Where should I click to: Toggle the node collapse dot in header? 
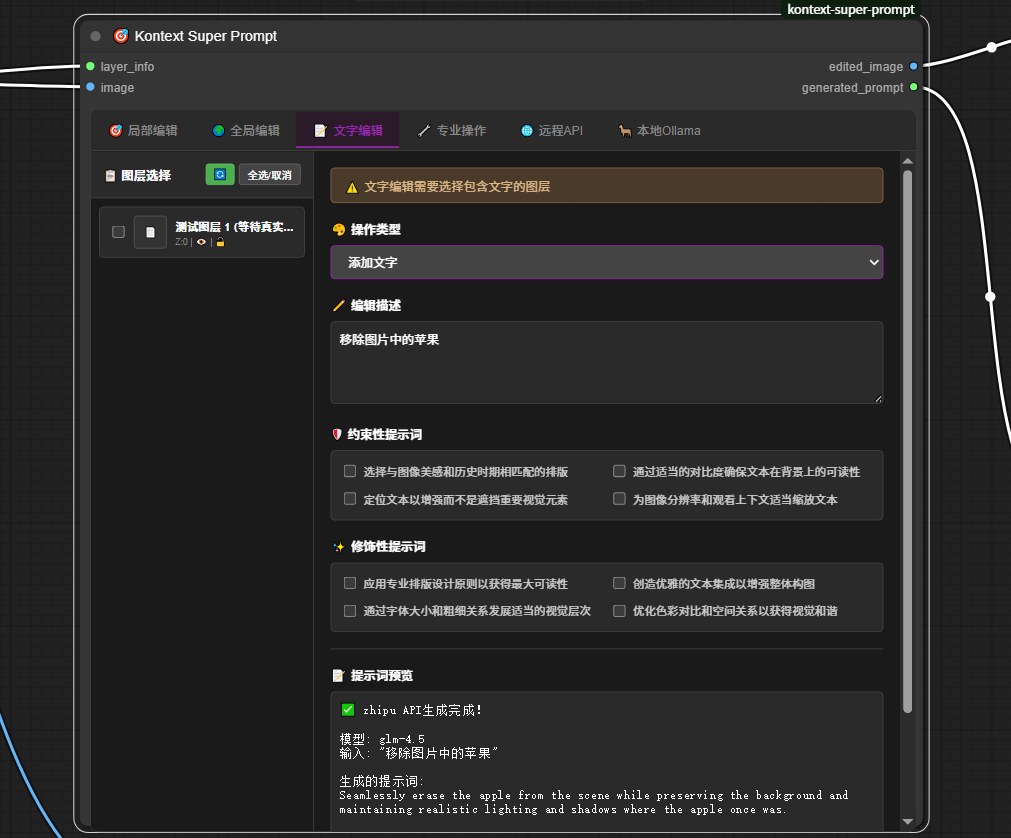pos(95,36)
